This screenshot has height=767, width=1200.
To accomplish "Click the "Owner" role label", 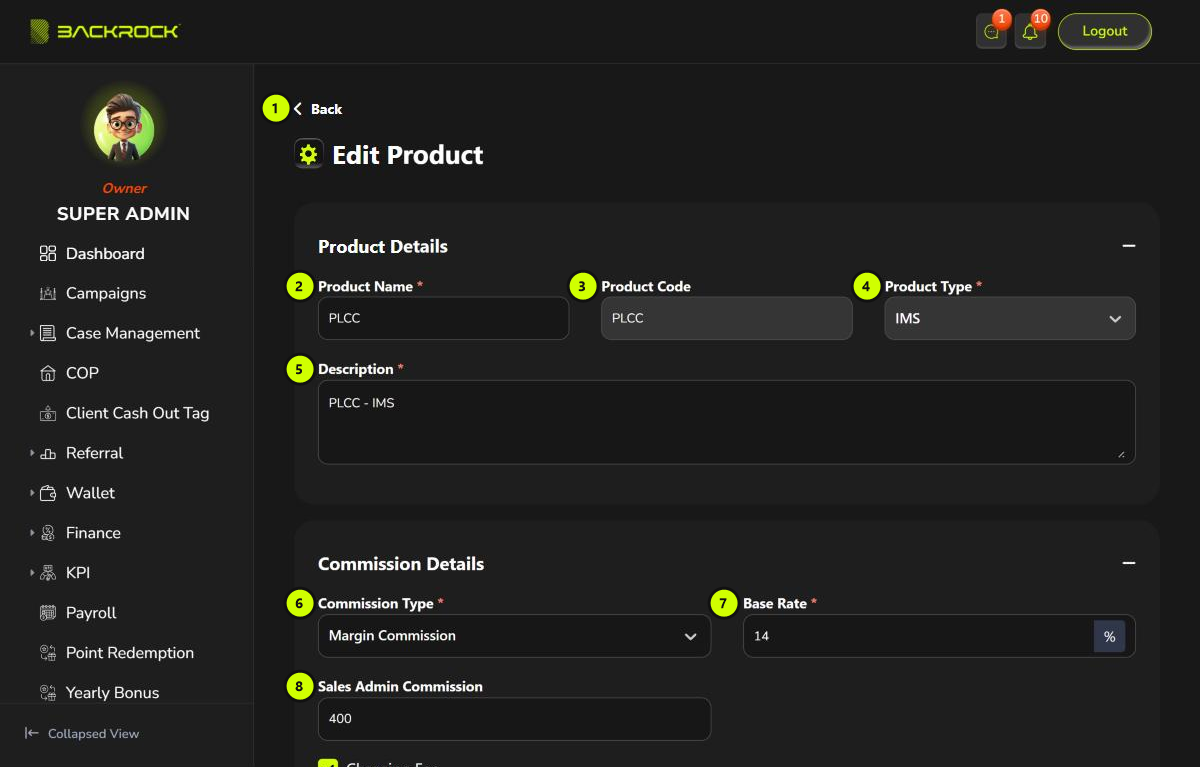I will (124, 188).
